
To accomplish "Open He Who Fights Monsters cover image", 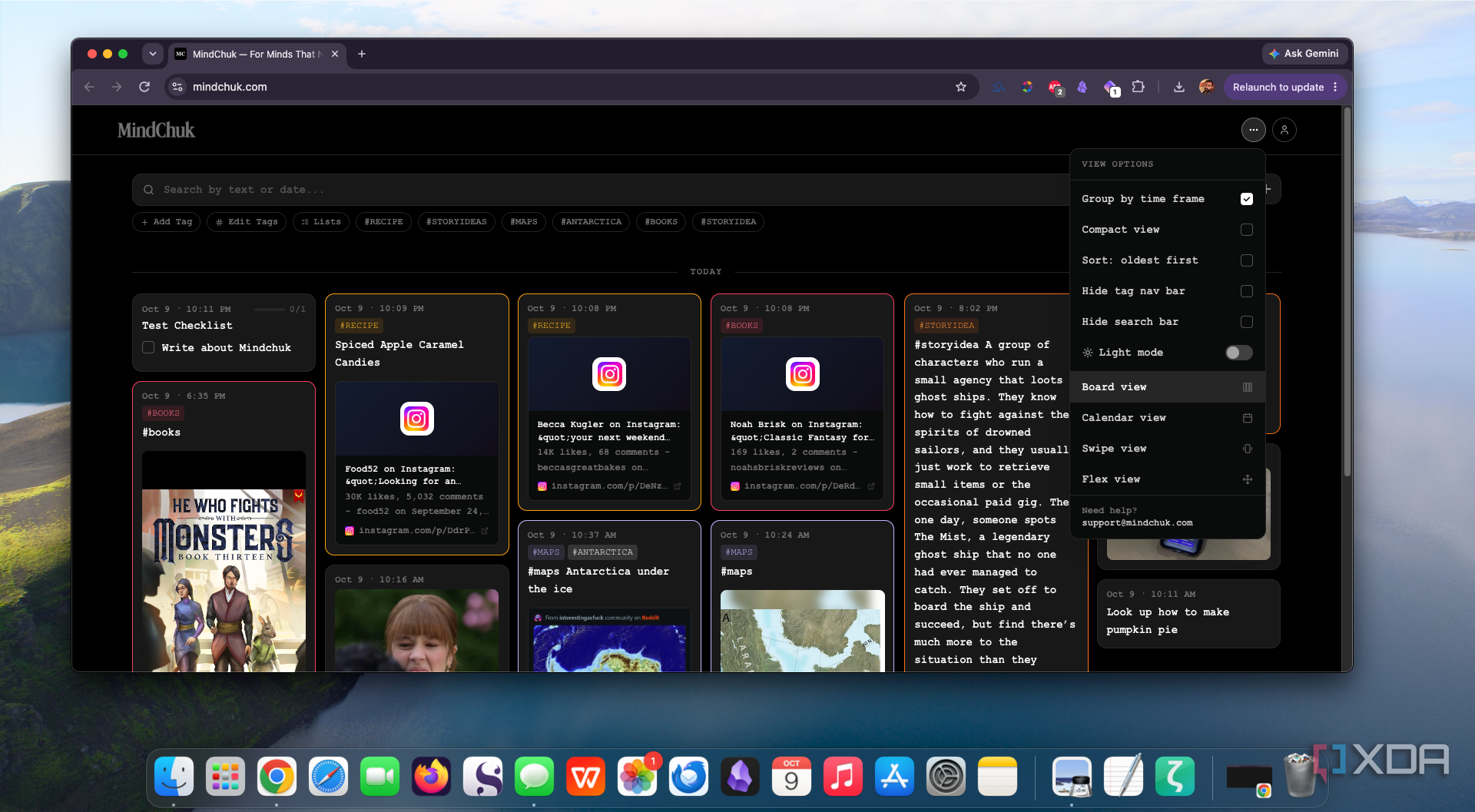I will (224, 562).
